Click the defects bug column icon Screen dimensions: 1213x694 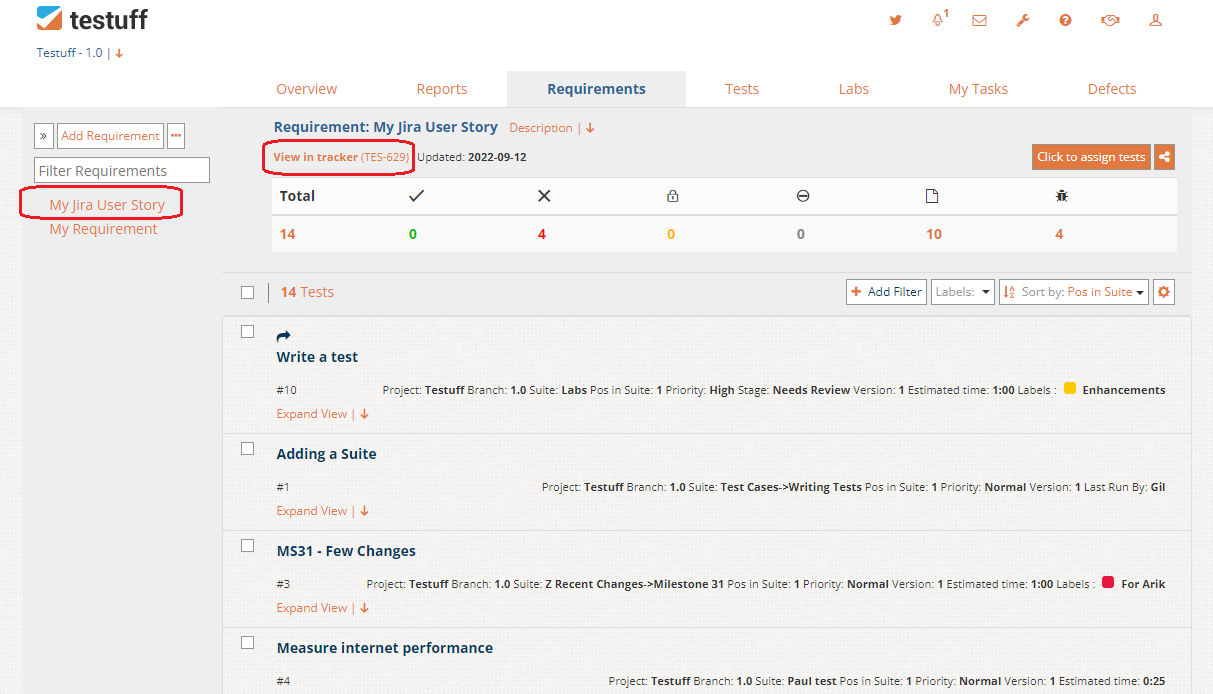click(x=1062, y=196)
